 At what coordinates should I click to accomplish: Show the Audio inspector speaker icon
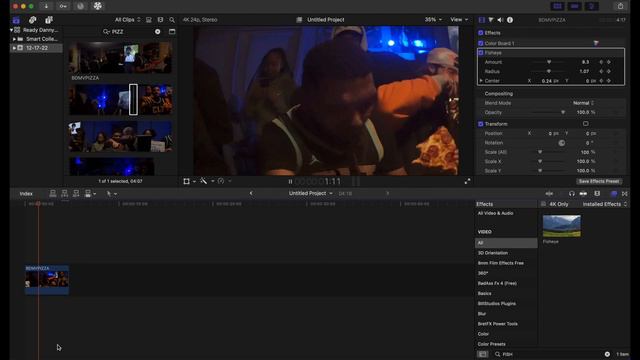click(500, 20)
